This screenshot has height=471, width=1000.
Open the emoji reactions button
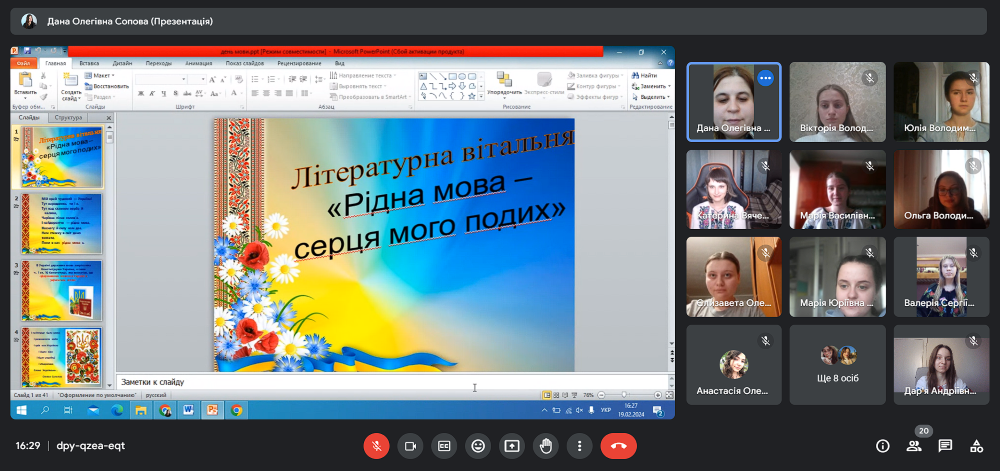[478, 446]
